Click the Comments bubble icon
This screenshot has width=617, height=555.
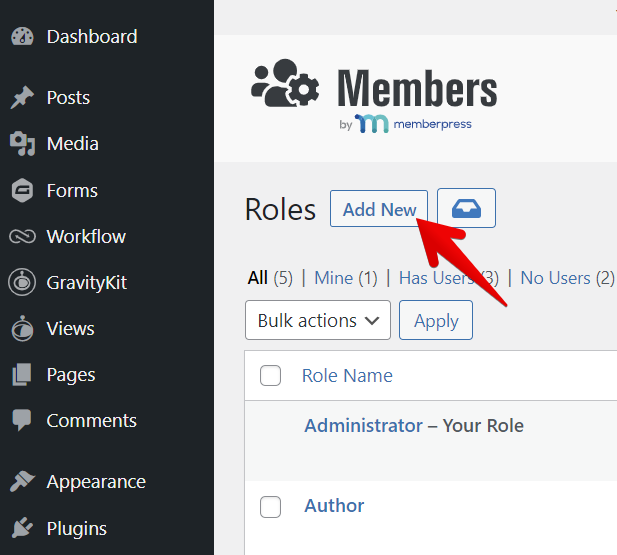click(x=22, y=421)
